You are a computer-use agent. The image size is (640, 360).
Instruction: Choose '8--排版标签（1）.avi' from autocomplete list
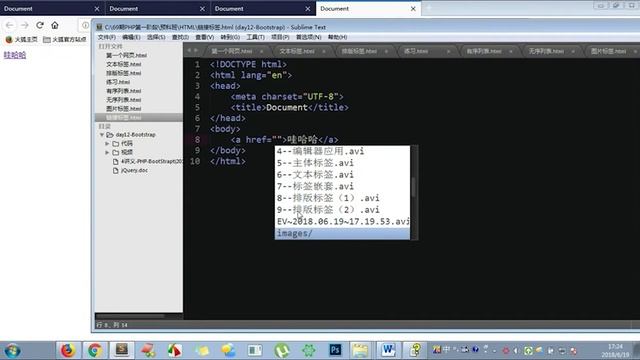tap(342, 198)
